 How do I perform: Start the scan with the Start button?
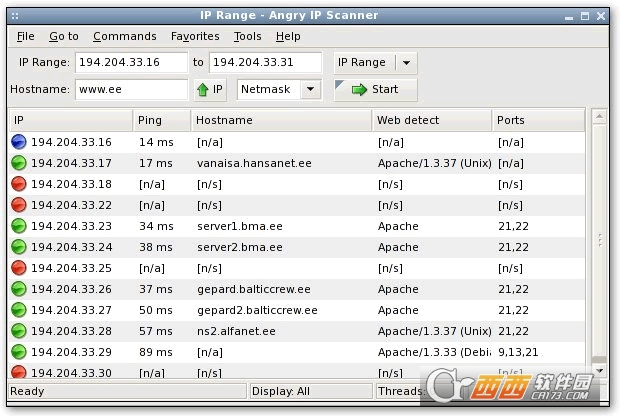(x=375, y=90)
